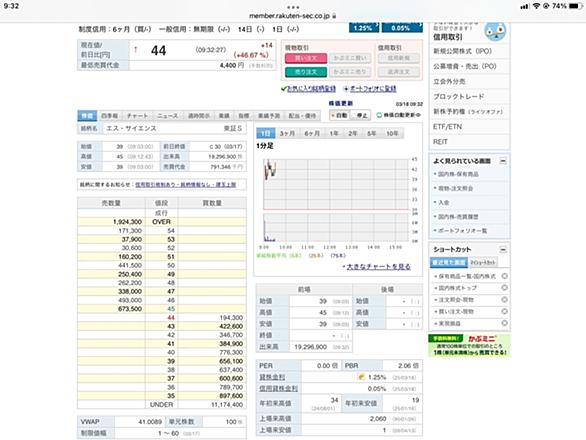The width and height of the screenshot is (586, 440).
Task: Open ETF/ETN menu item
Action: tap(447, 127)
